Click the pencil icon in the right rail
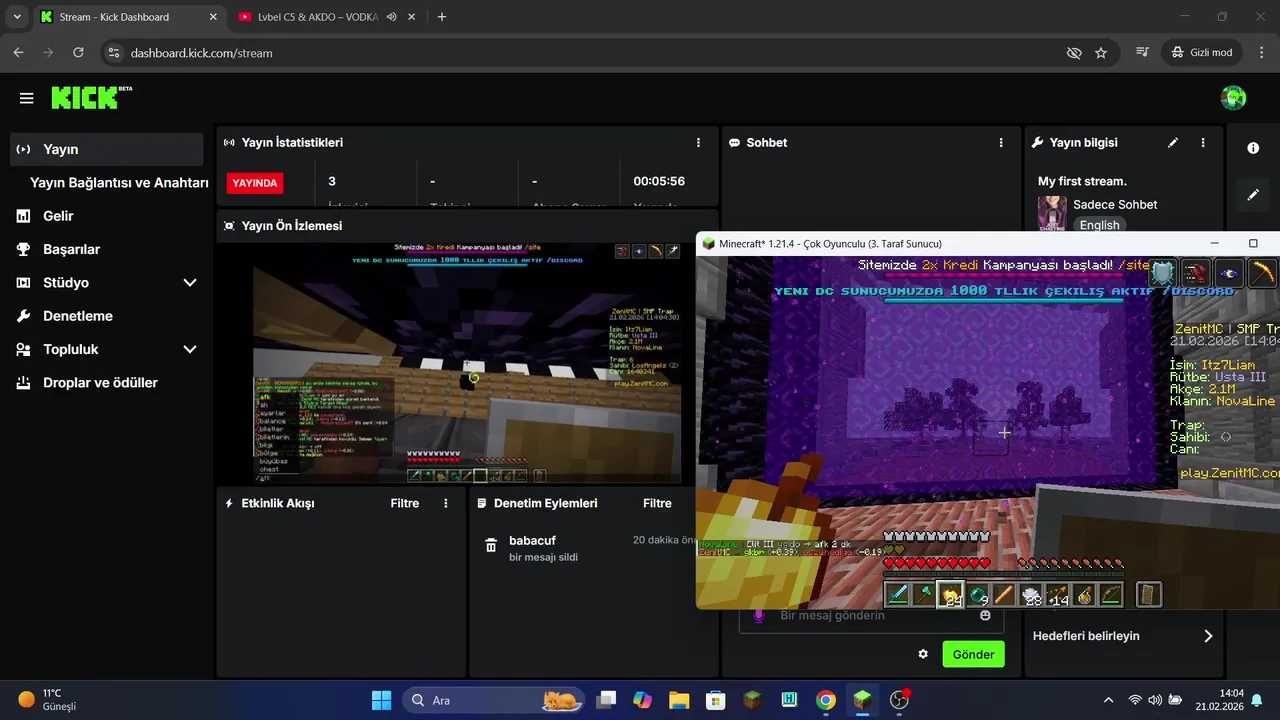This screenshot has width=1280, height=720. click(1253, 195)
